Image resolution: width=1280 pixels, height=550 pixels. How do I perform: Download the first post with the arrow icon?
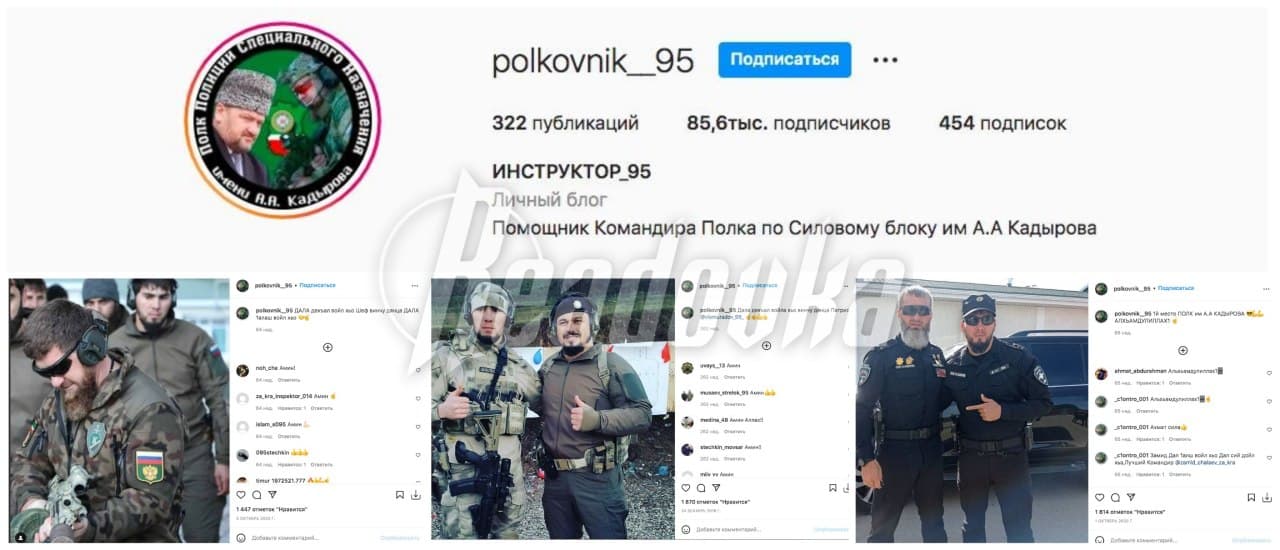click(x=416, y=494)
